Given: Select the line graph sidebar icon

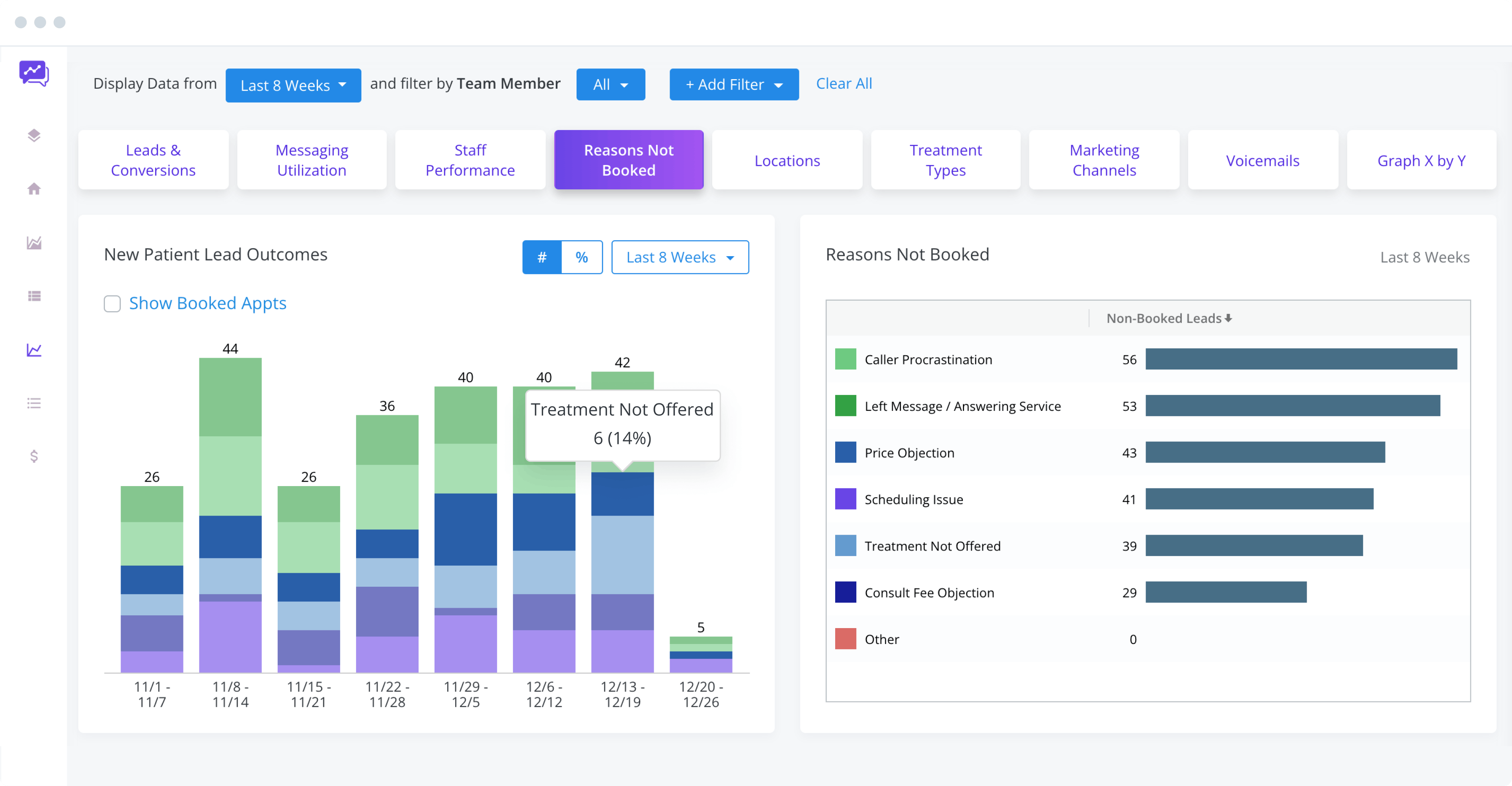Looking at the screenshot, I should [34, 350].
